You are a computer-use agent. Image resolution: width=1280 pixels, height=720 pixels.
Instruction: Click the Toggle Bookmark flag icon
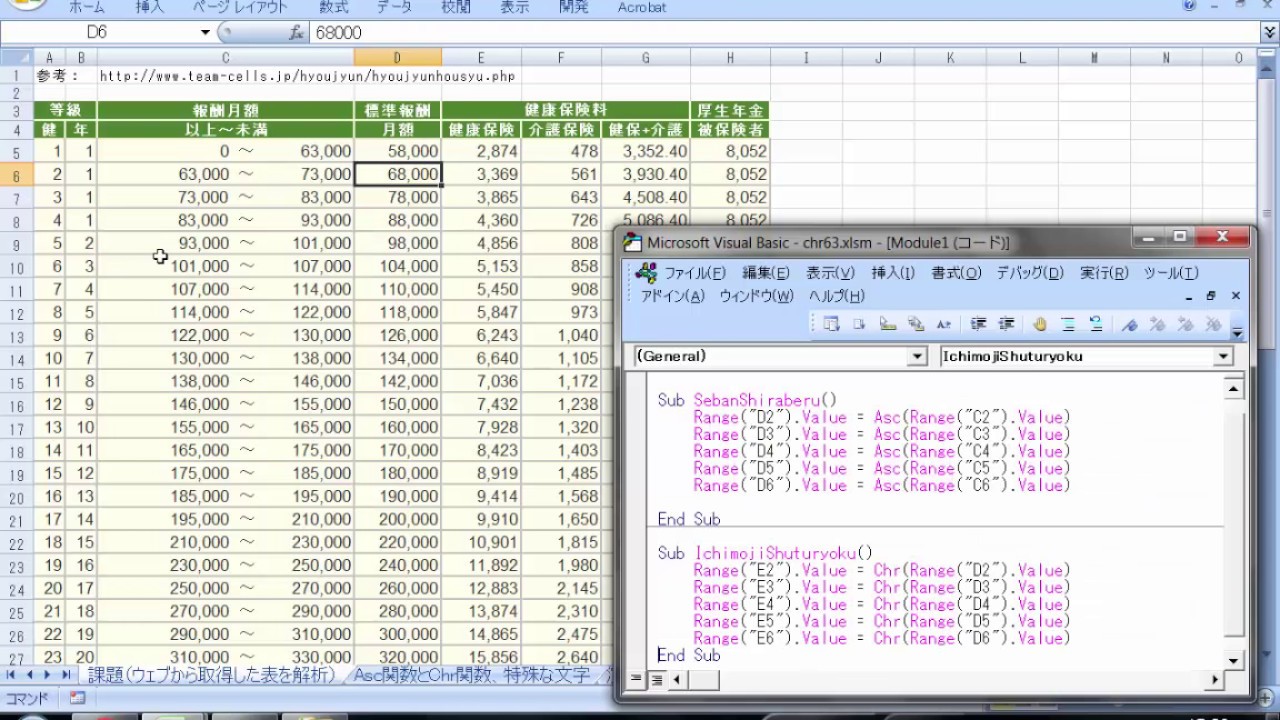pos(1129,324)
